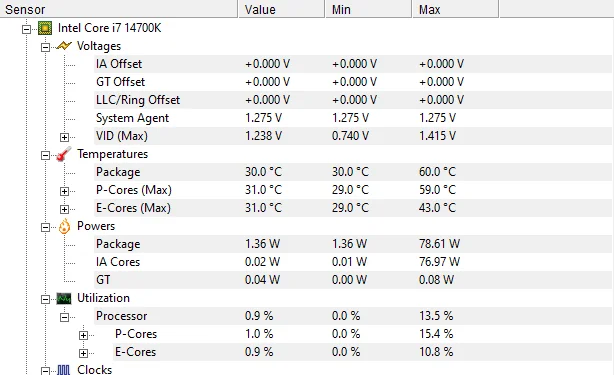
Task: Expand the P-Cores utilization entry
Action: [x=83, y=335]
